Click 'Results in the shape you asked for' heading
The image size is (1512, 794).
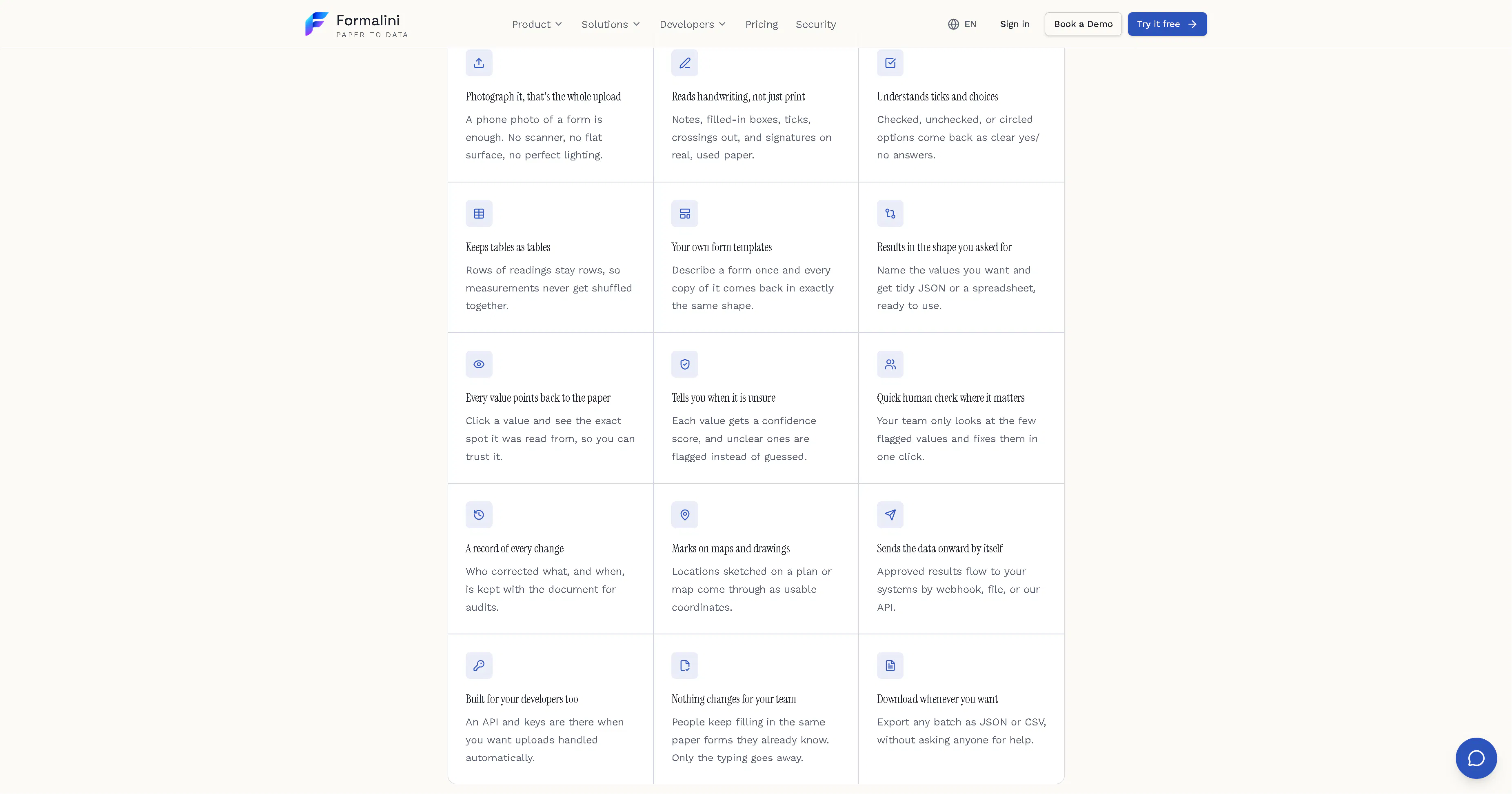point(944,247)
